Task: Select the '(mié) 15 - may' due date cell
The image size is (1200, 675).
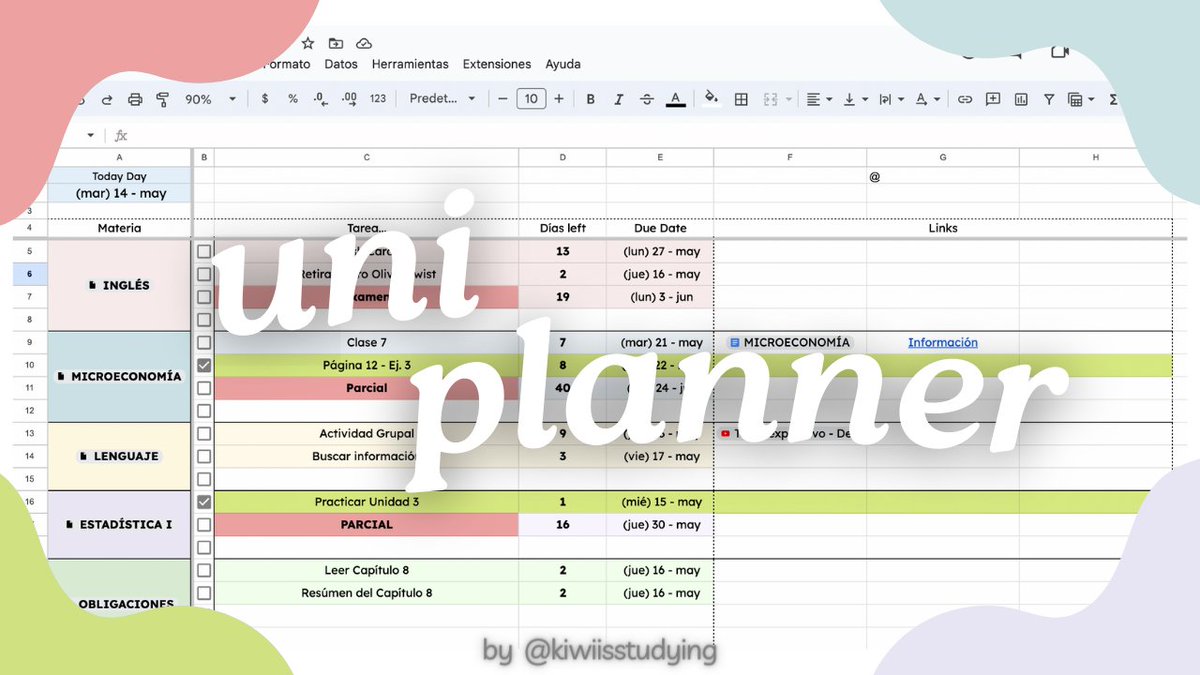Action: coord(660,502)
